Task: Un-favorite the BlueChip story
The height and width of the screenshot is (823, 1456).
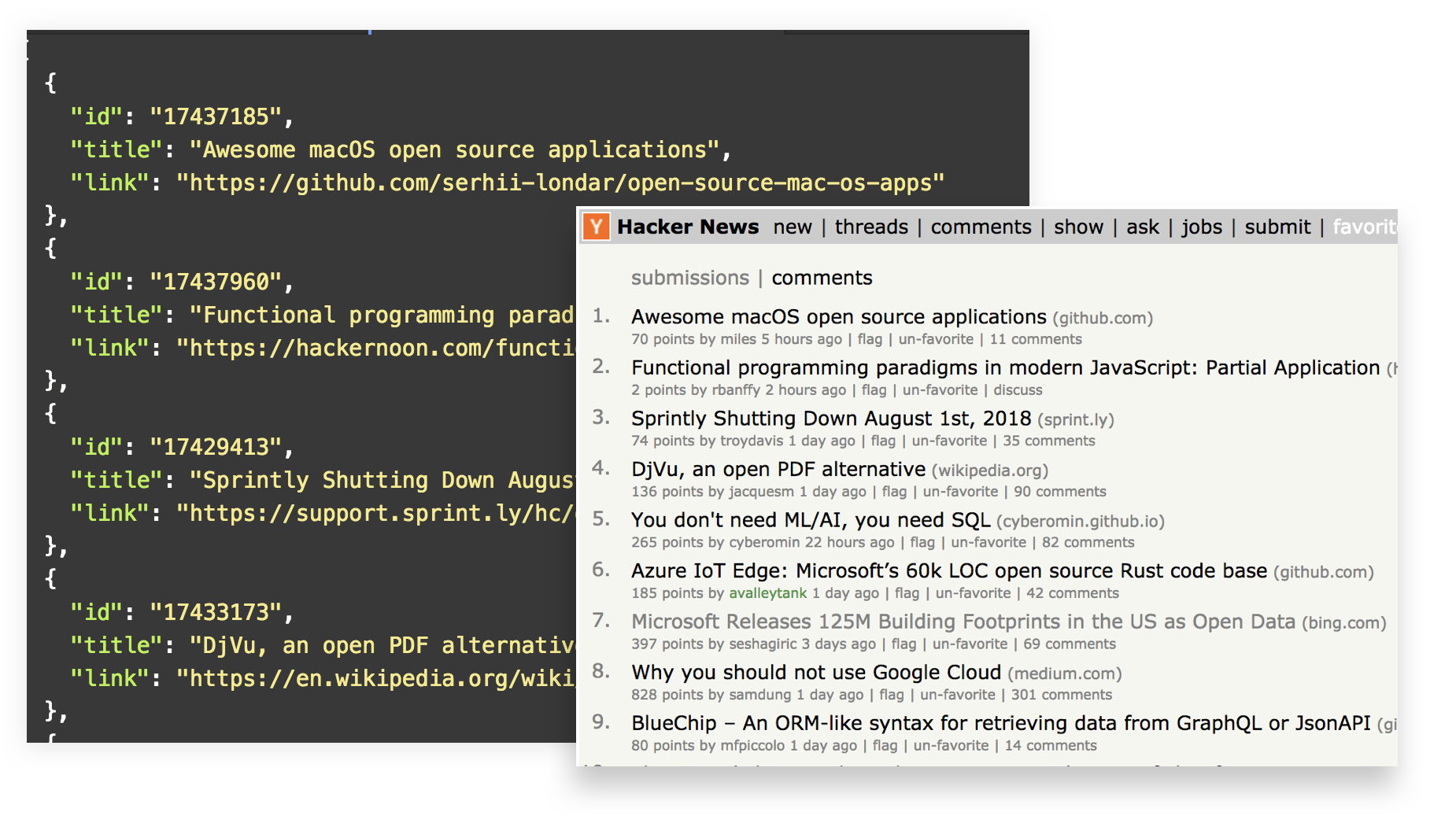Action: click(x=951, y=745)
